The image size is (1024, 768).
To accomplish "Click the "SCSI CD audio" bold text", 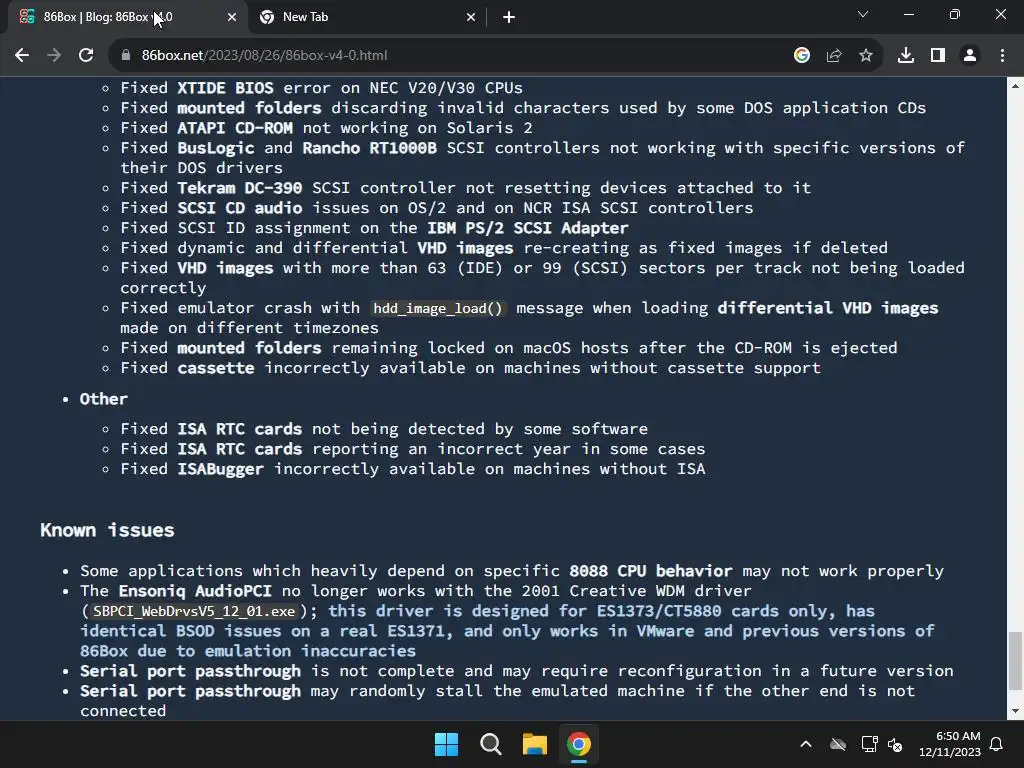I will pos(240,208).
